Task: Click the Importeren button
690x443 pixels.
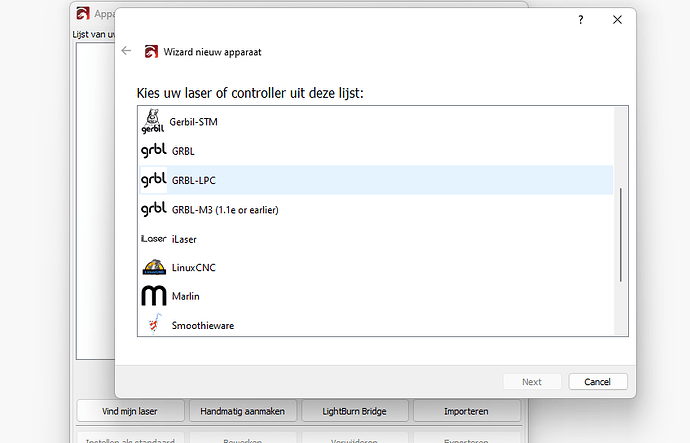Action: click(x=466, y=411)
